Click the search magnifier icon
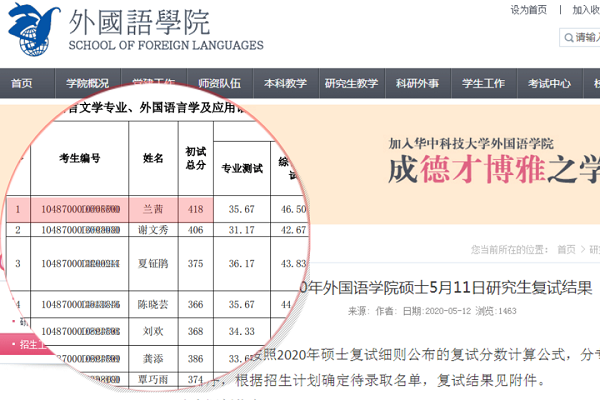This screenshot has width=600, height=400. [569, 38]
